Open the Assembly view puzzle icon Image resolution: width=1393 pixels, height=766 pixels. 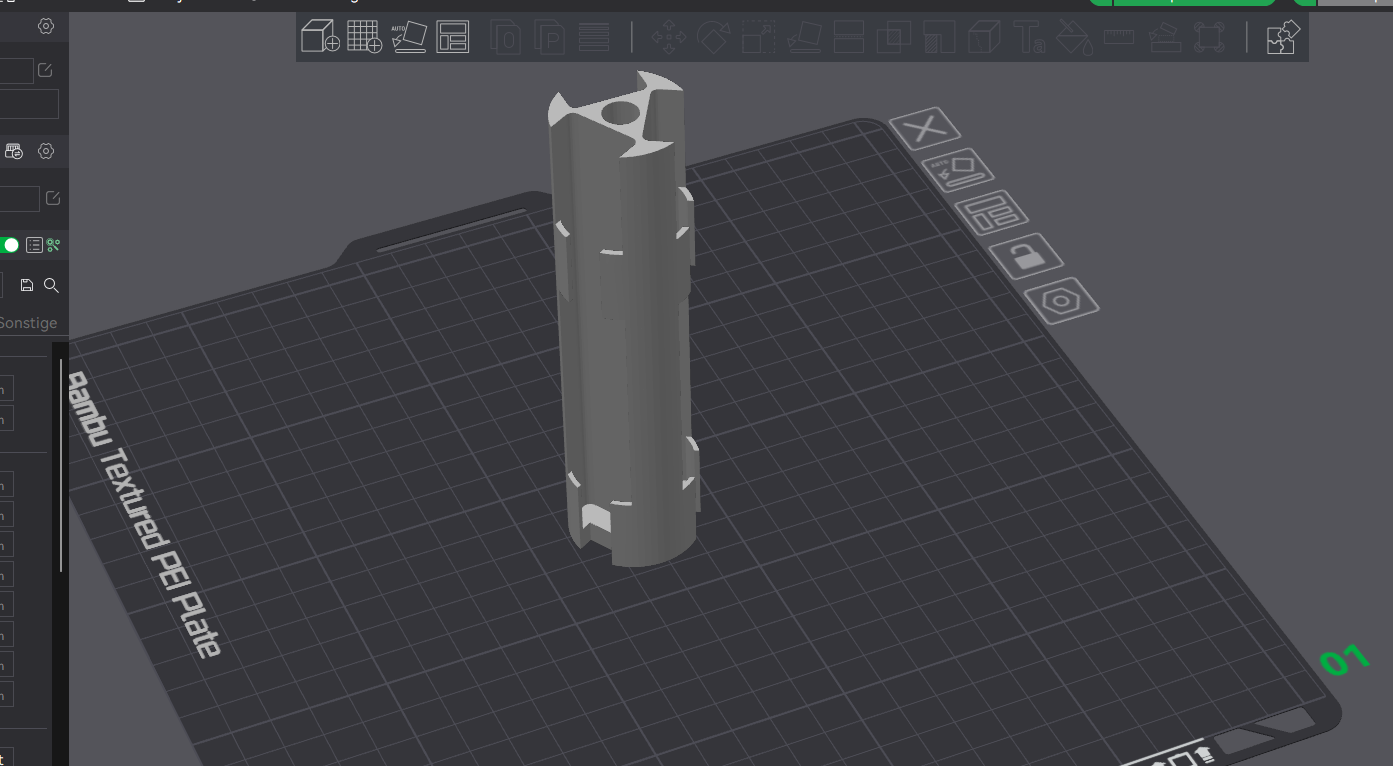coord(1282,37)
